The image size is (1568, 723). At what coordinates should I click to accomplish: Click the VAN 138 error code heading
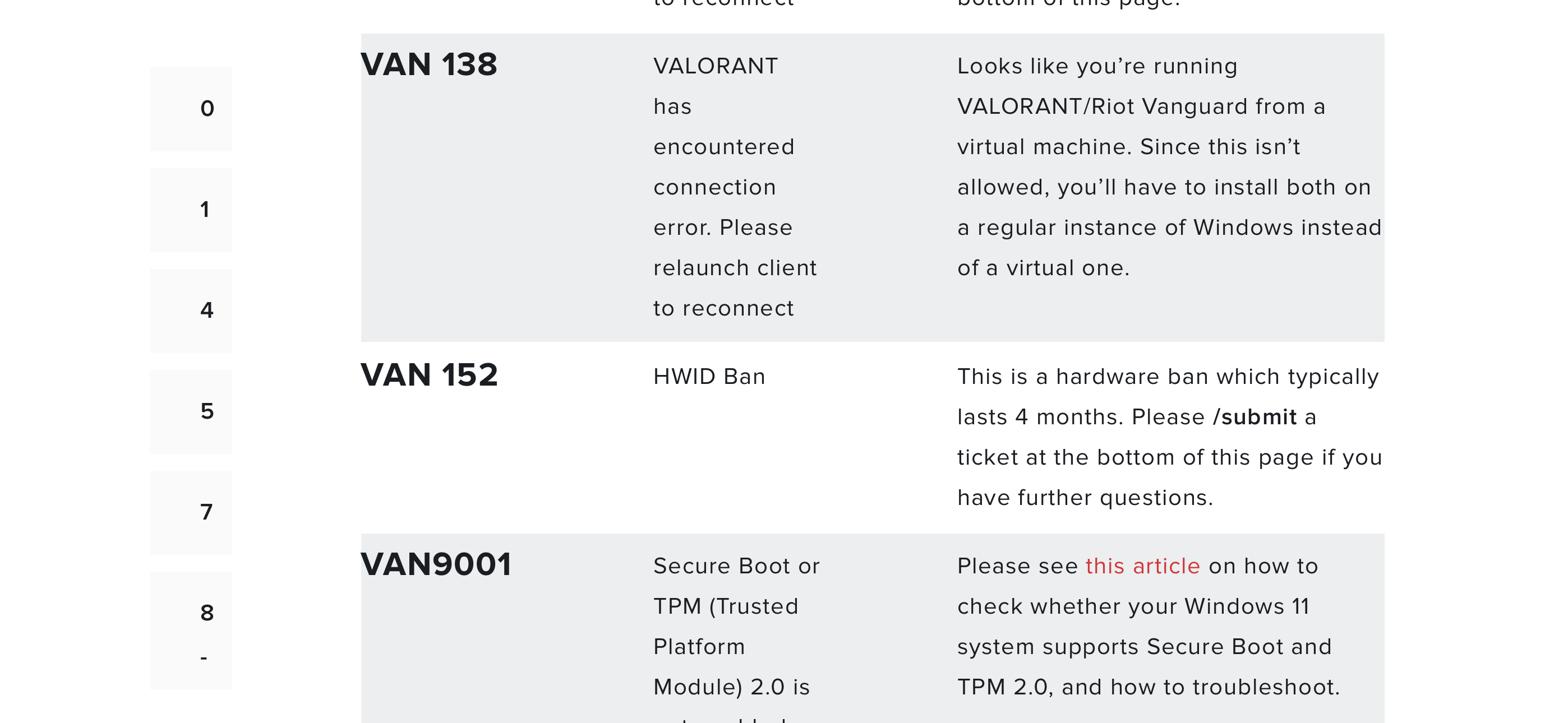pos(428,64)
